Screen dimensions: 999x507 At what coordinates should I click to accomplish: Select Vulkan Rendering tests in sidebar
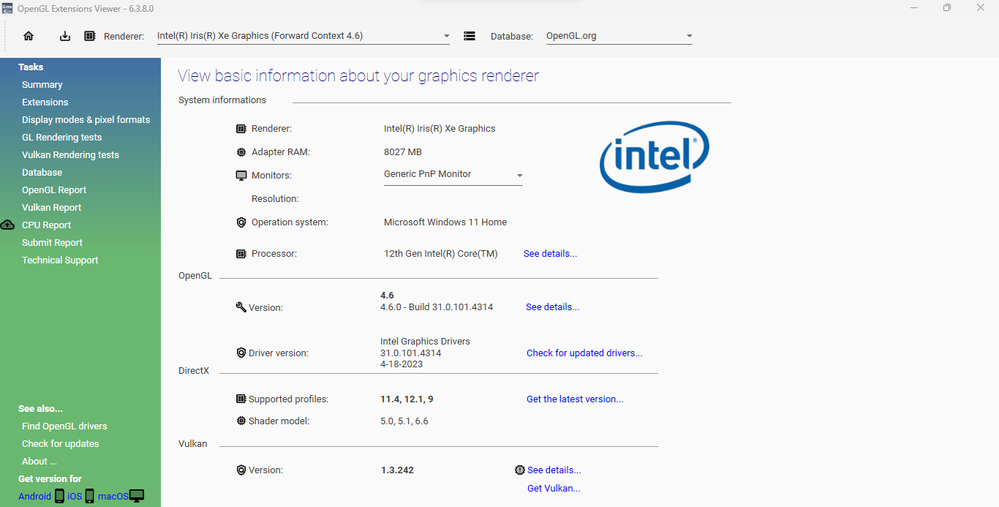click(x=70, y=155)
